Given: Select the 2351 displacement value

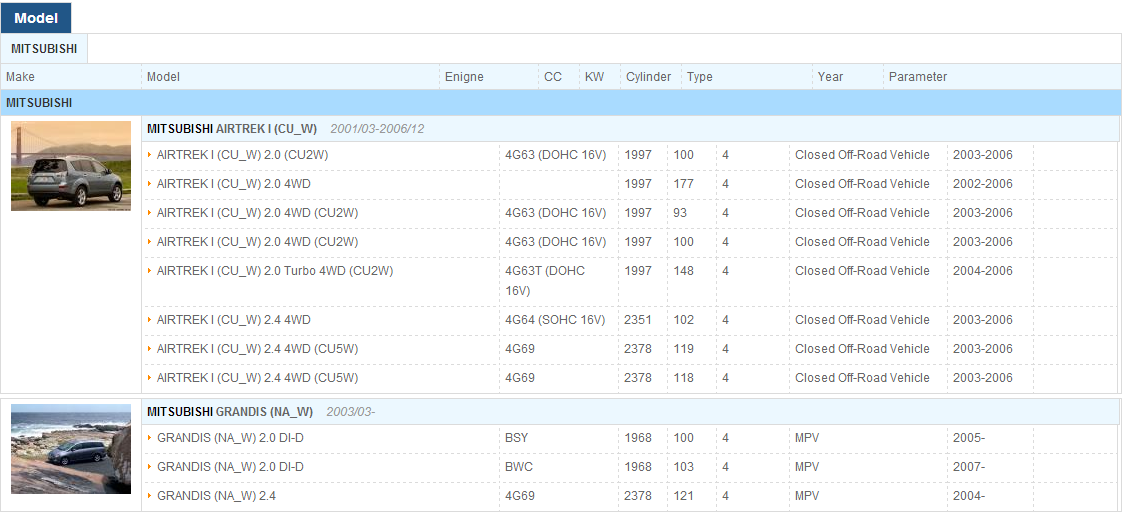Looking at the screenshot, I should pos(638,320).
